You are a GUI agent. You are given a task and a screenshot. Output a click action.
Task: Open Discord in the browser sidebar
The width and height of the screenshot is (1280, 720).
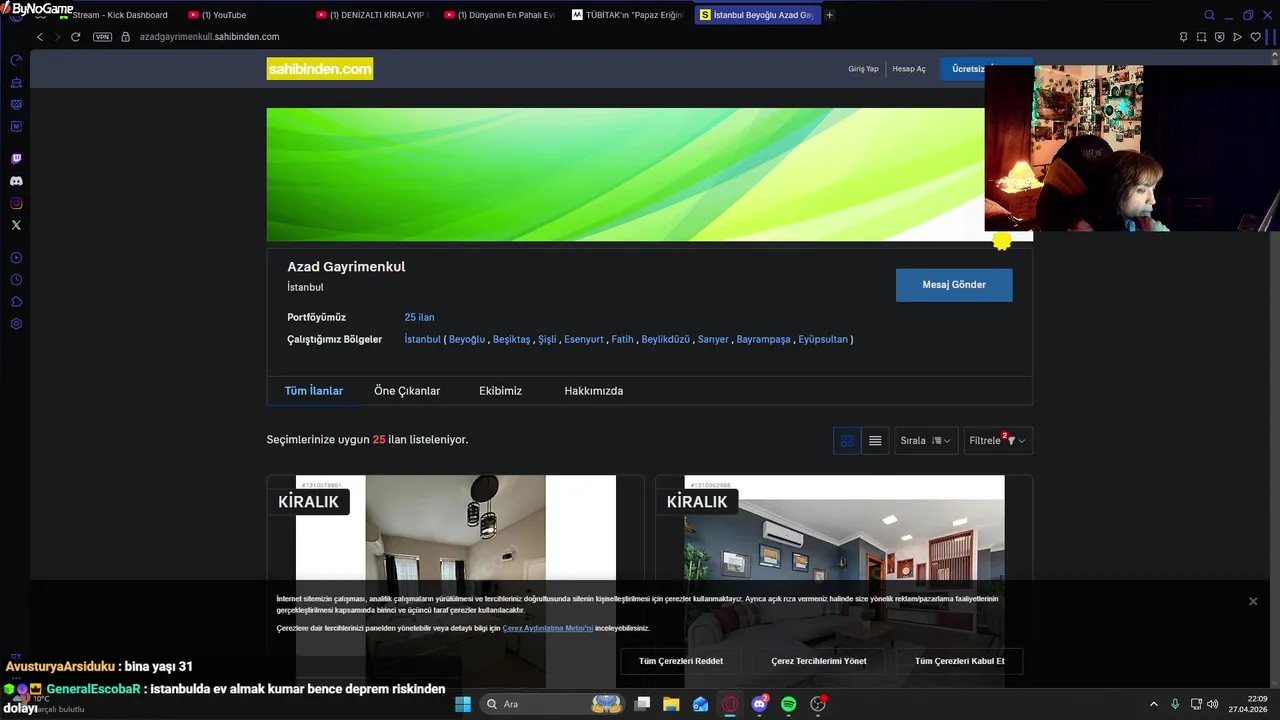pyautogui.click(x=16, y=181)
